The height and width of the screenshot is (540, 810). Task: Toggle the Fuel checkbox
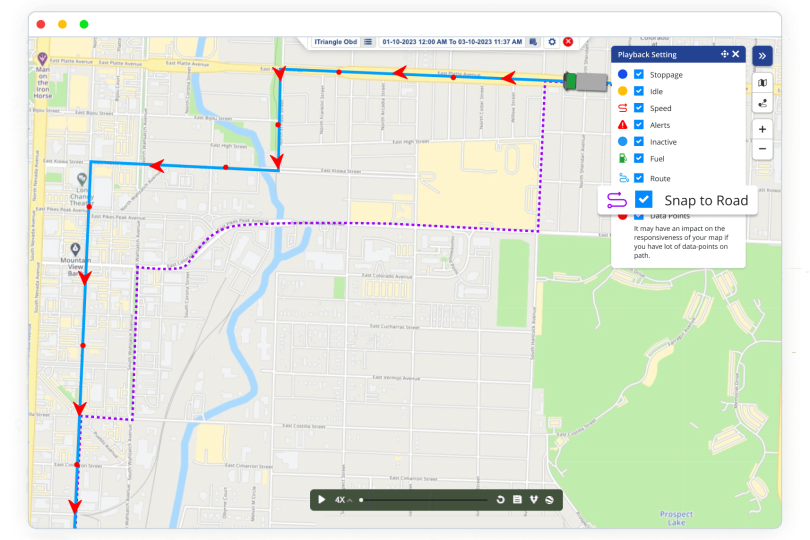[x=639, y=158]
